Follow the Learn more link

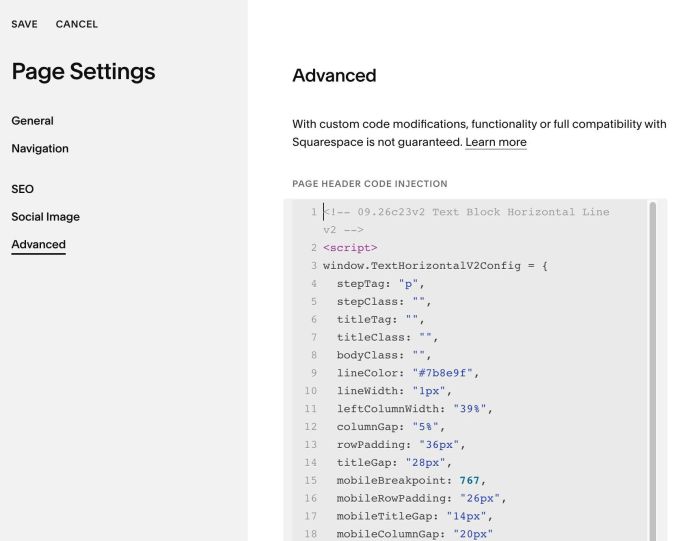click(496, 142)
